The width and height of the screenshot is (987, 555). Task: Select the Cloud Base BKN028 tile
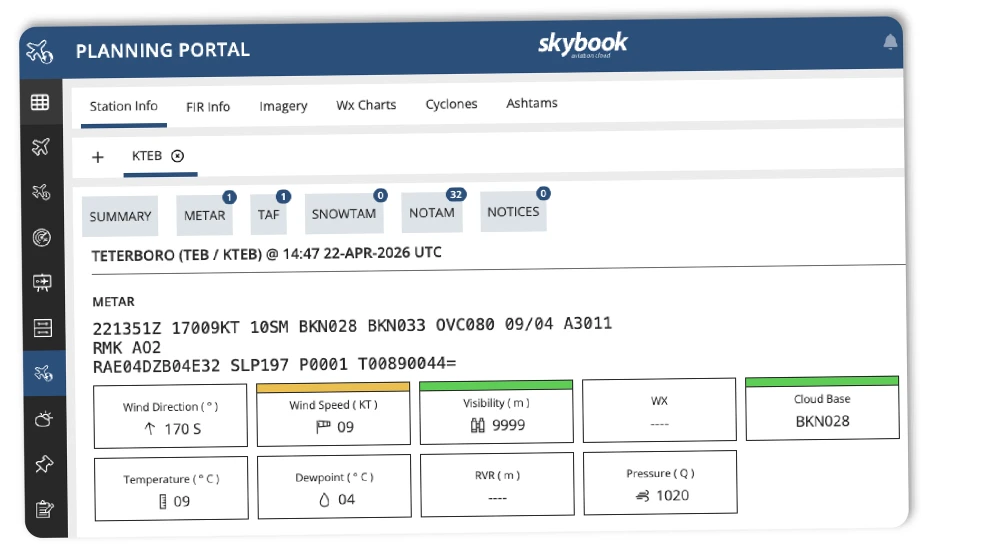(x=822, y=408)
